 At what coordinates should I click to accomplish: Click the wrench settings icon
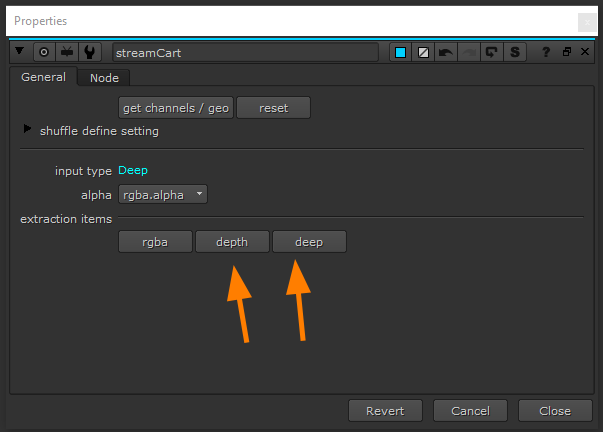(x=90, y=52)
